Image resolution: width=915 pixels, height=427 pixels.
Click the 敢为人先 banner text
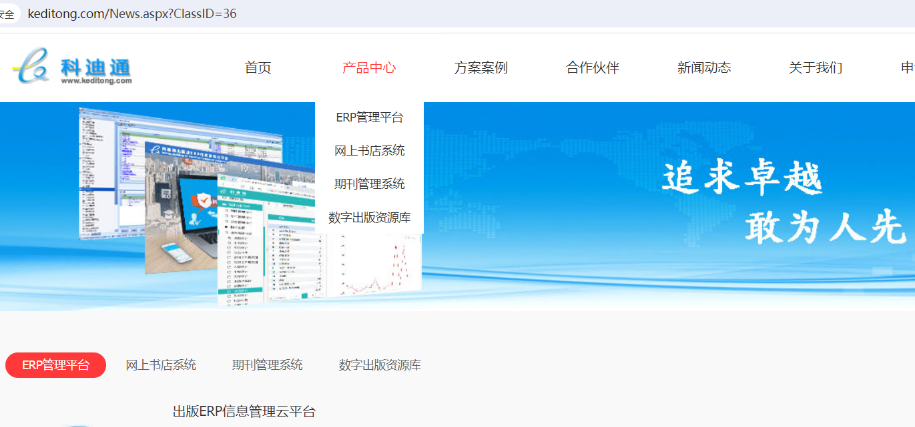coord(825,226)
